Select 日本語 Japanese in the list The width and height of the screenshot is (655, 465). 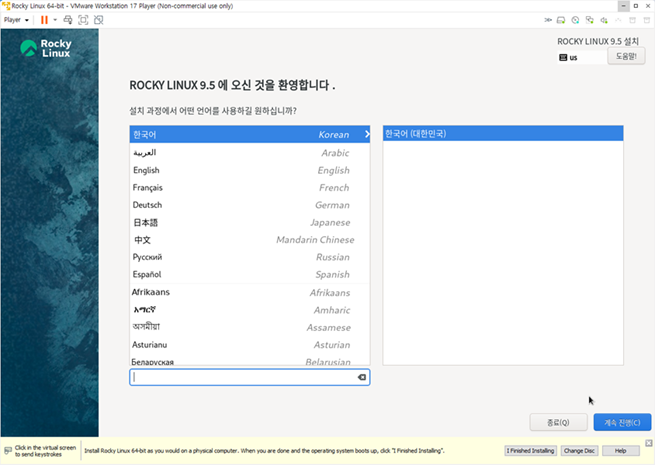click(250, 222)
